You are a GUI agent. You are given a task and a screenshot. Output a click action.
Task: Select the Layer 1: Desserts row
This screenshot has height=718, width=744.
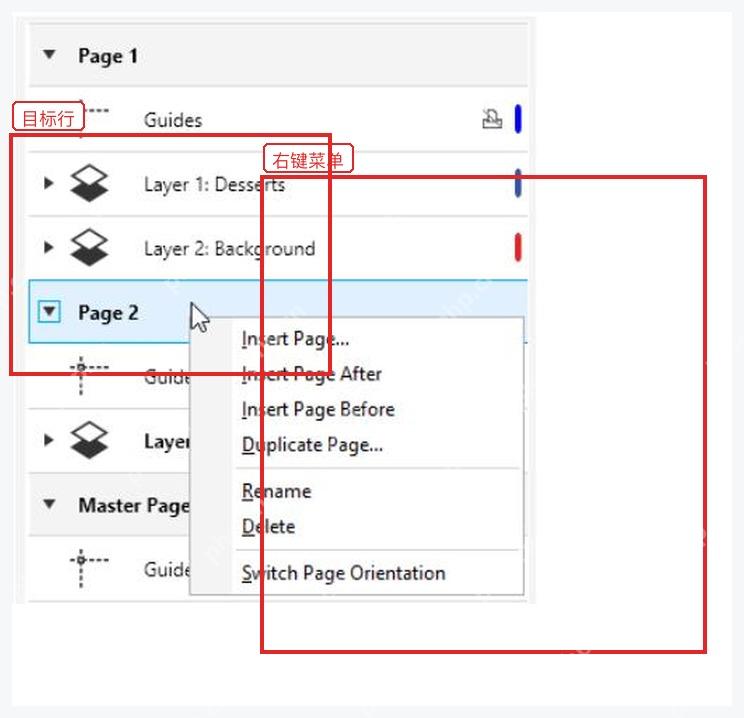click(278, 184)
